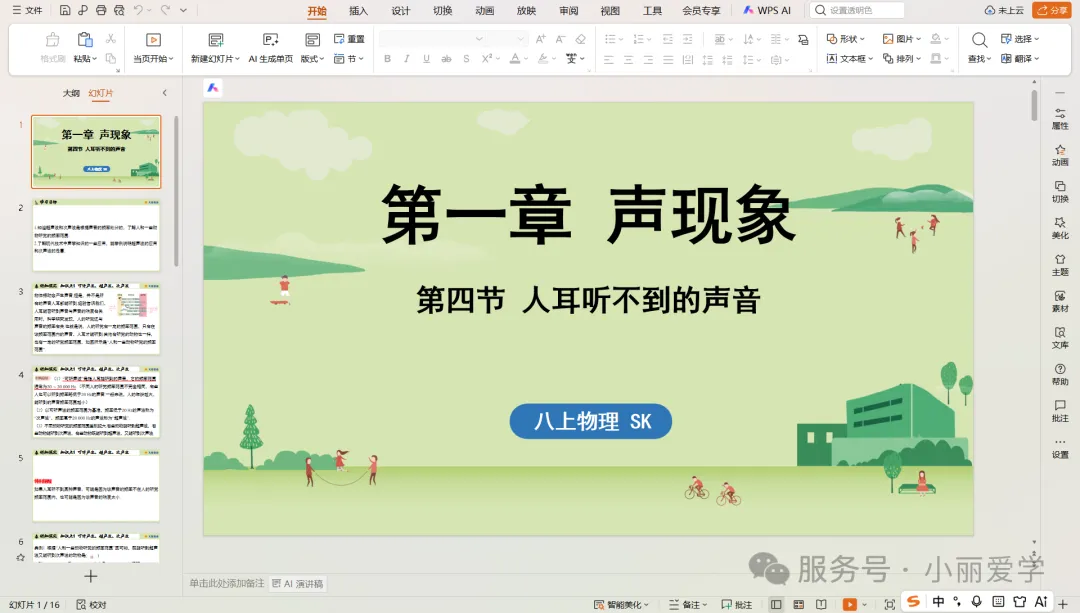Increase font size with A+ icon
This screenshot has height=613, width=1080.
[541, 39]
